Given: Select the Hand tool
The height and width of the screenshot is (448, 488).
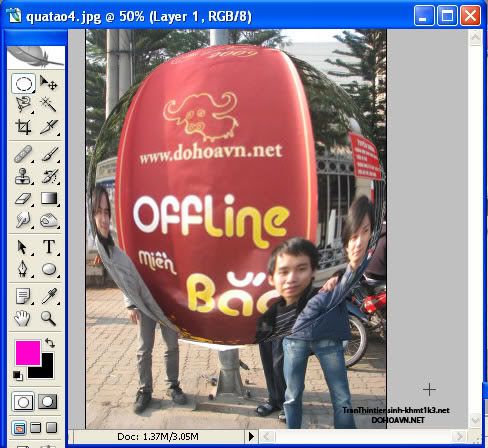Looking at the screenshot, I should (22, 318).
